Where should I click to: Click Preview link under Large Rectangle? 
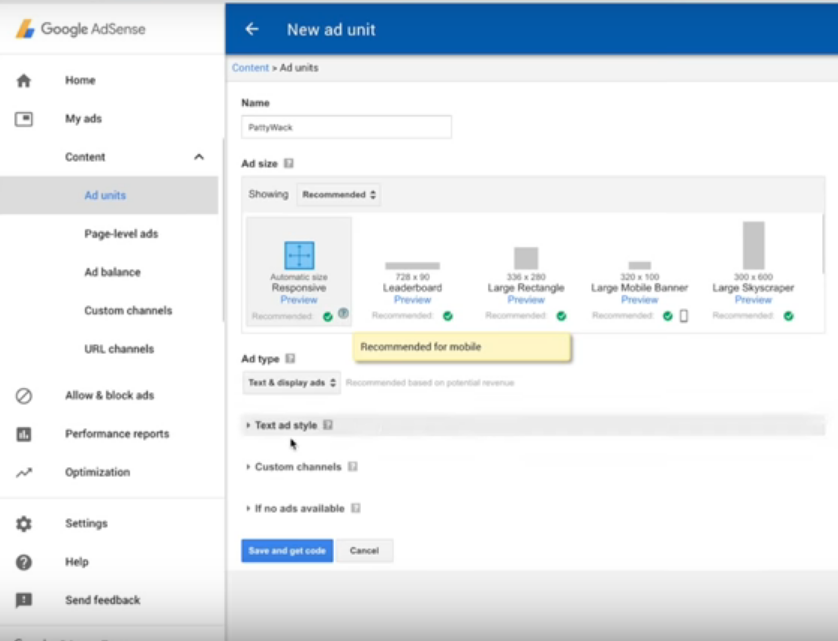[526, 300]
